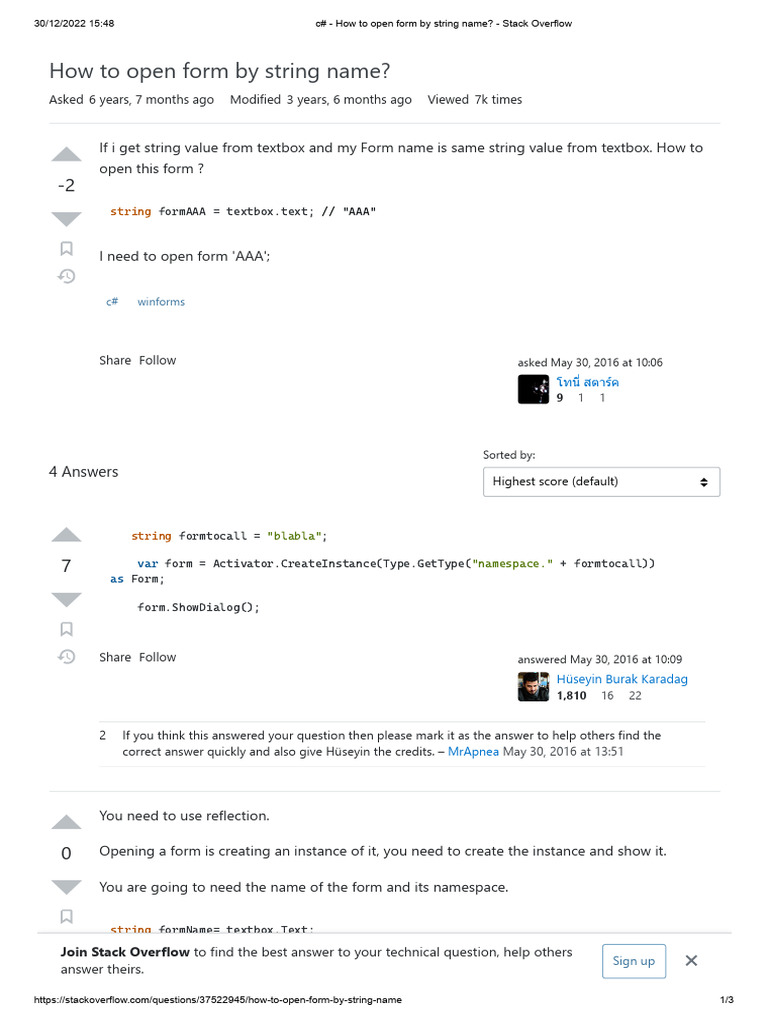
Task: Downvote the question with -2 score
Action: [x=66, y=218]
